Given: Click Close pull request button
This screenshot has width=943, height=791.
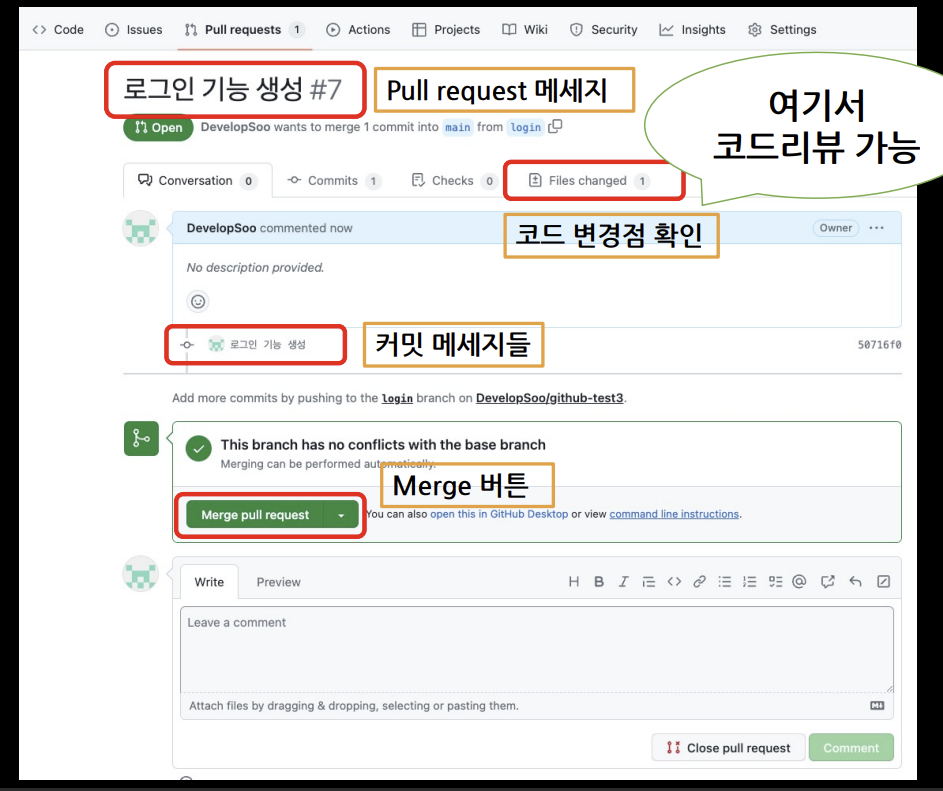Looking at the screenshot, I should (x=728, y=748).
